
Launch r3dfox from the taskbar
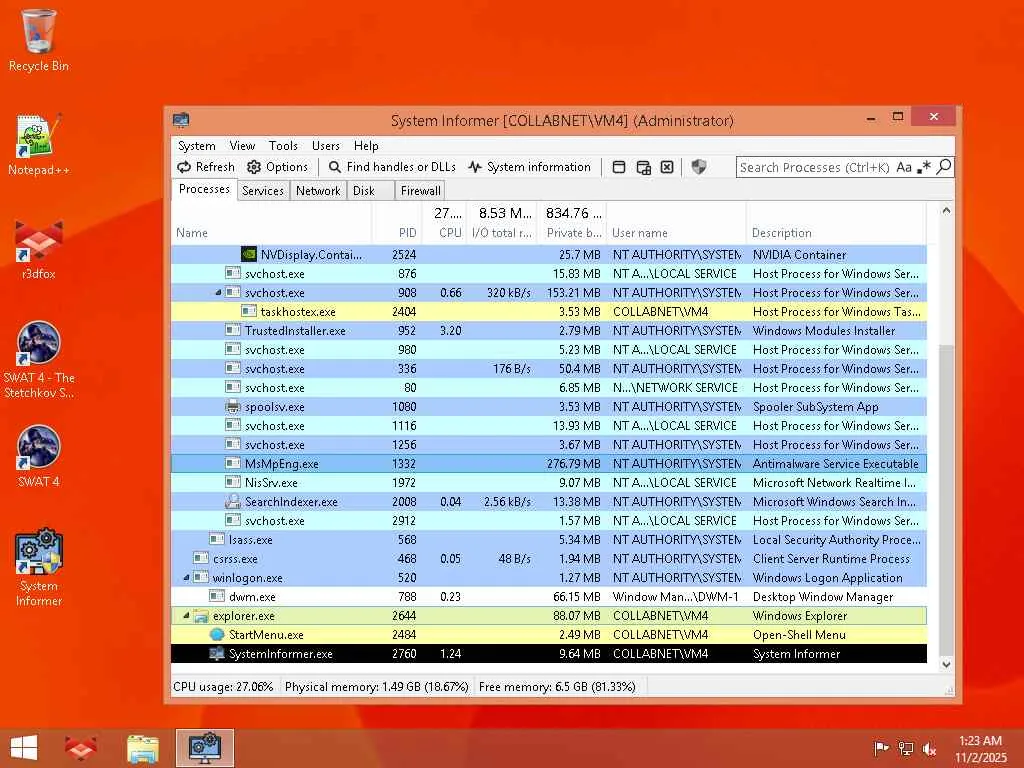click(x=80, y=748)
